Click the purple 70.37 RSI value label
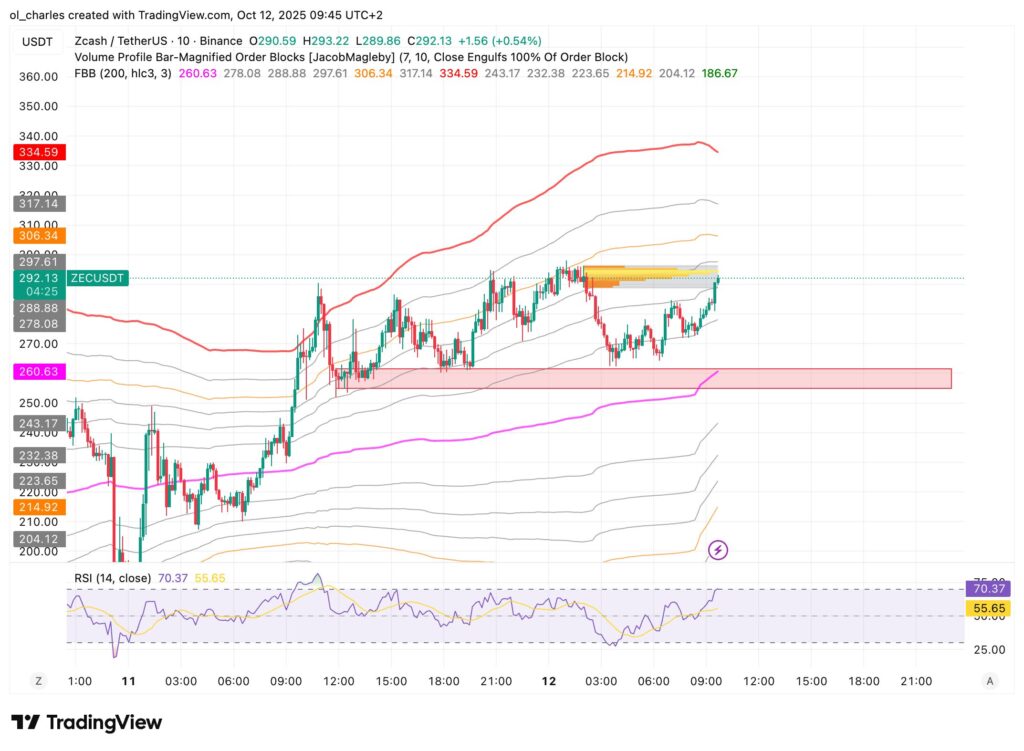Image resolution: width=1024 pixels, height=751 pixels. tap(987, 589)
